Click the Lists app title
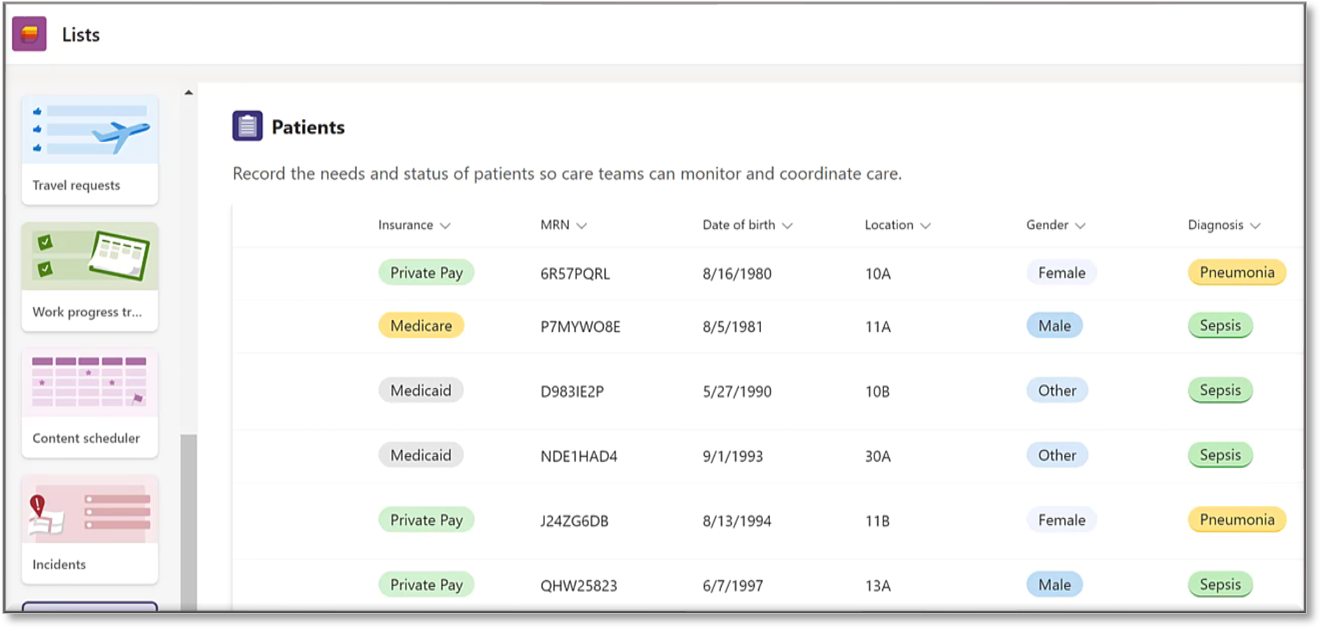 (81, 35)
